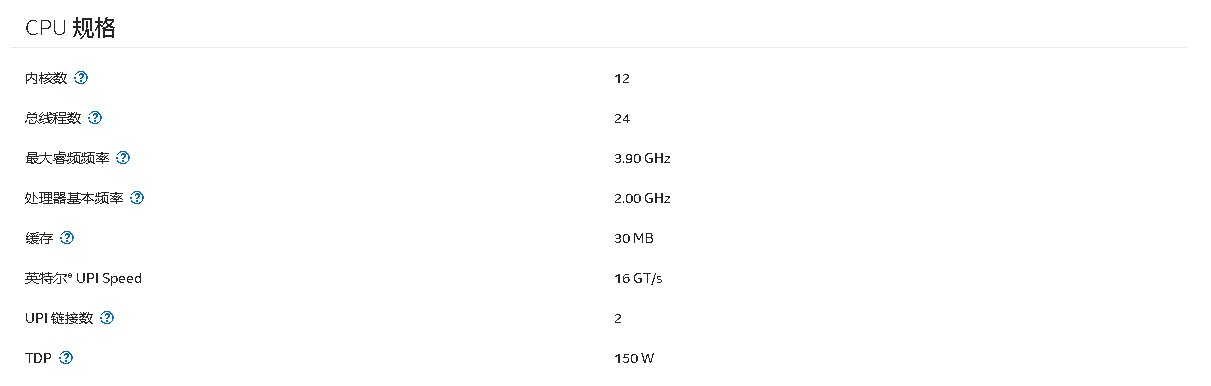The height and width of the screenshot is (386, 1211).
Task: Click the 总线程数 label
Action: (x=53, y=118)
